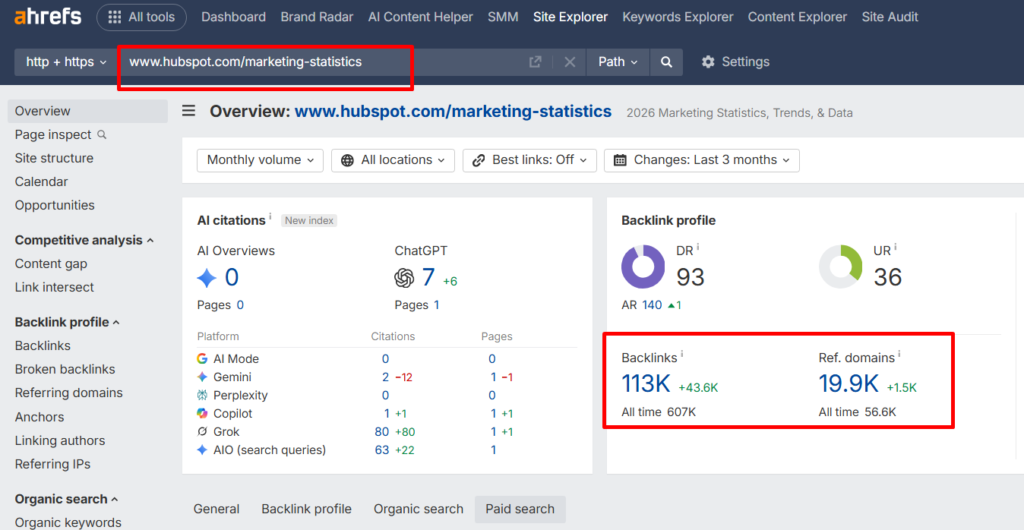Collapse the Organic search sidebar section
Image resolution: width=1024 pixels, height=530 pixels.
click(67, 499)
